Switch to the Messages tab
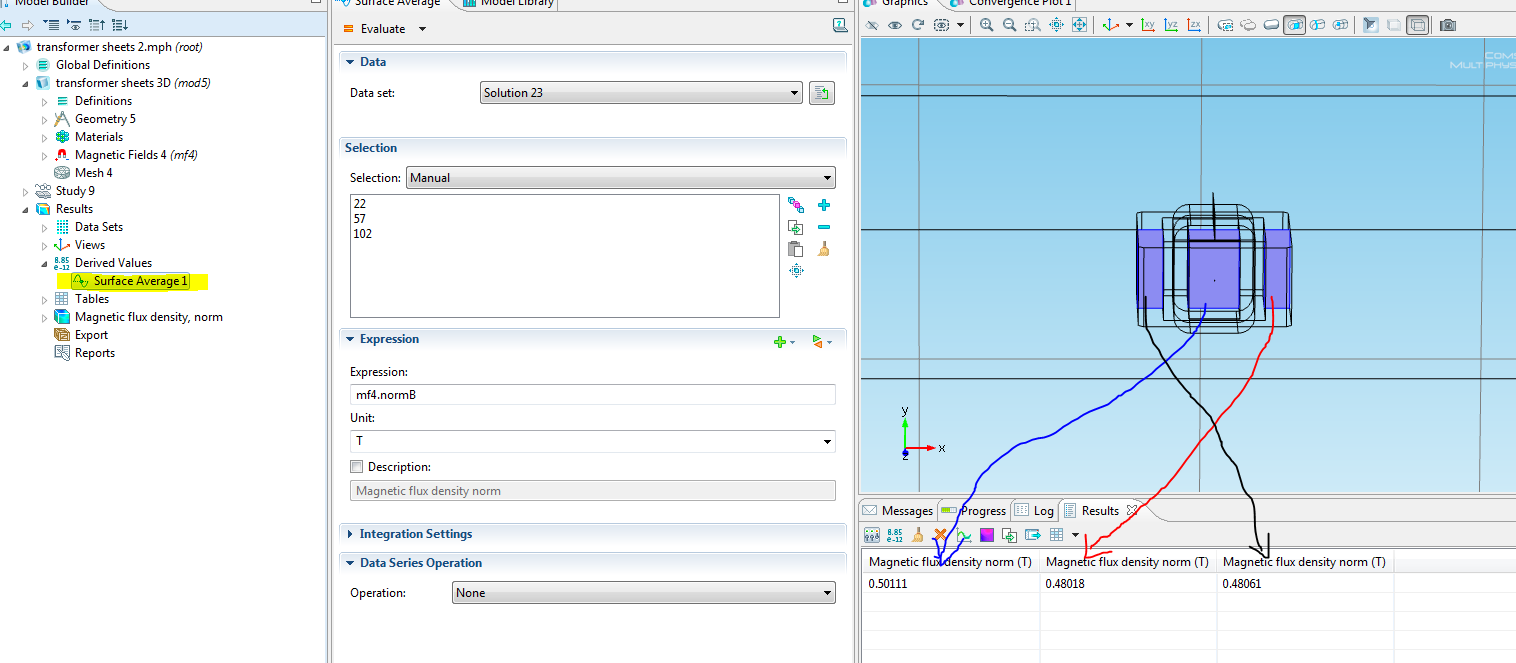 [898, 511]
